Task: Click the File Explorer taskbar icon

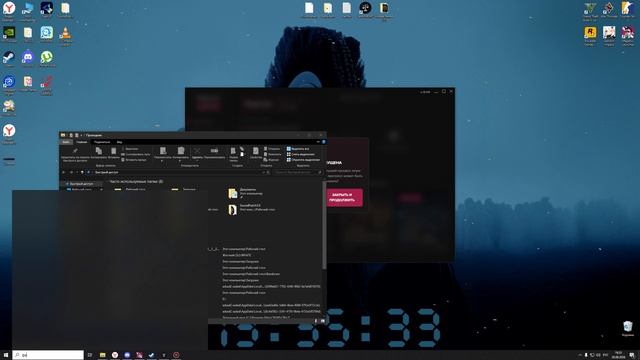Action: (102, 355)
